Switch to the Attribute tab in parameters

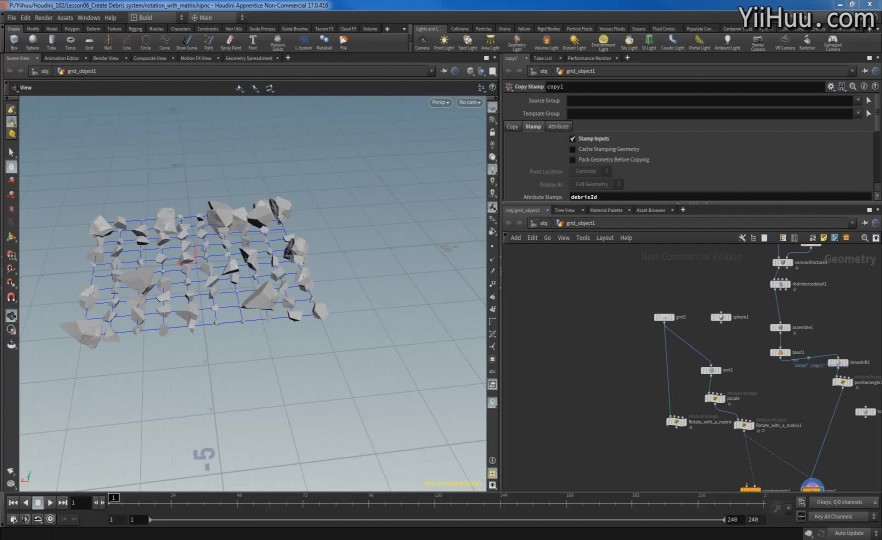coord(559,127)
